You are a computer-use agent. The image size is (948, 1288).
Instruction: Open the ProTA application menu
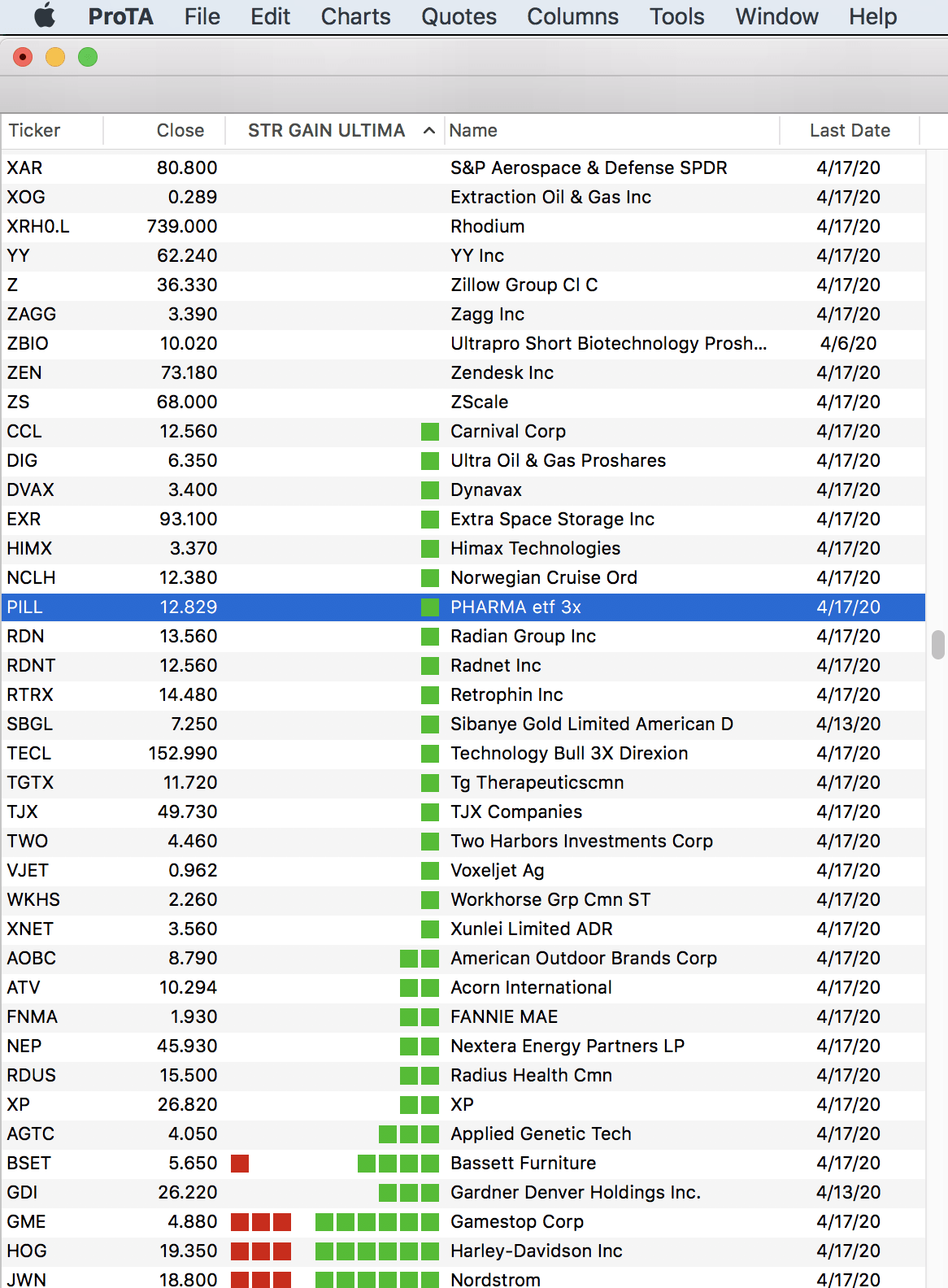[120, 16]
